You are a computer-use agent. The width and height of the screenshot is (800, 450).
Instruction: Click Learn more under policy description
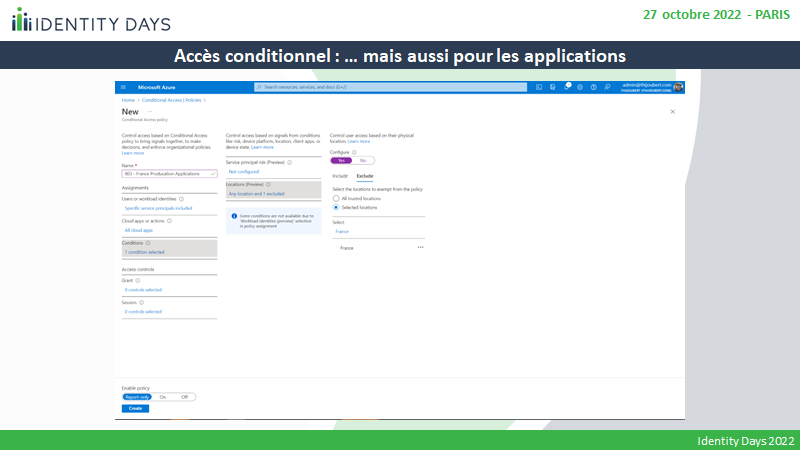pyautogui.click(x=133, y=153)
